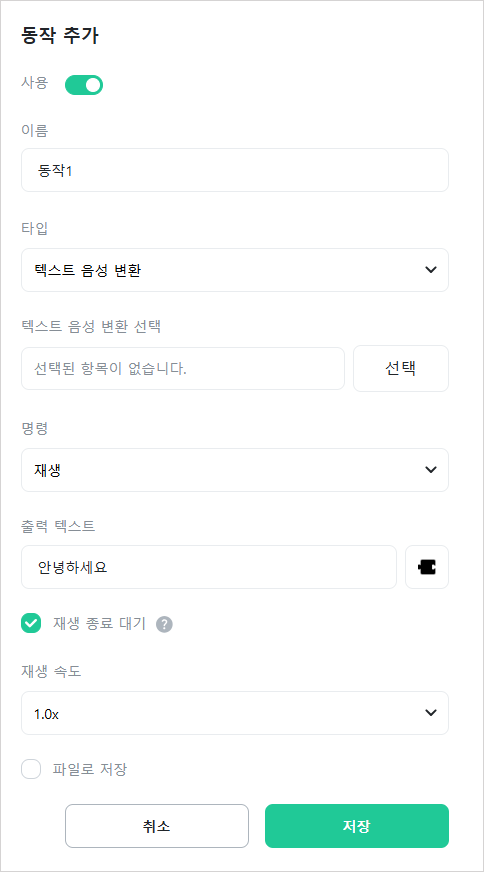Screen dimensions: 484x872
Task: Expand the 1.0x playback speed dropdown
Action: pos(235,713)
